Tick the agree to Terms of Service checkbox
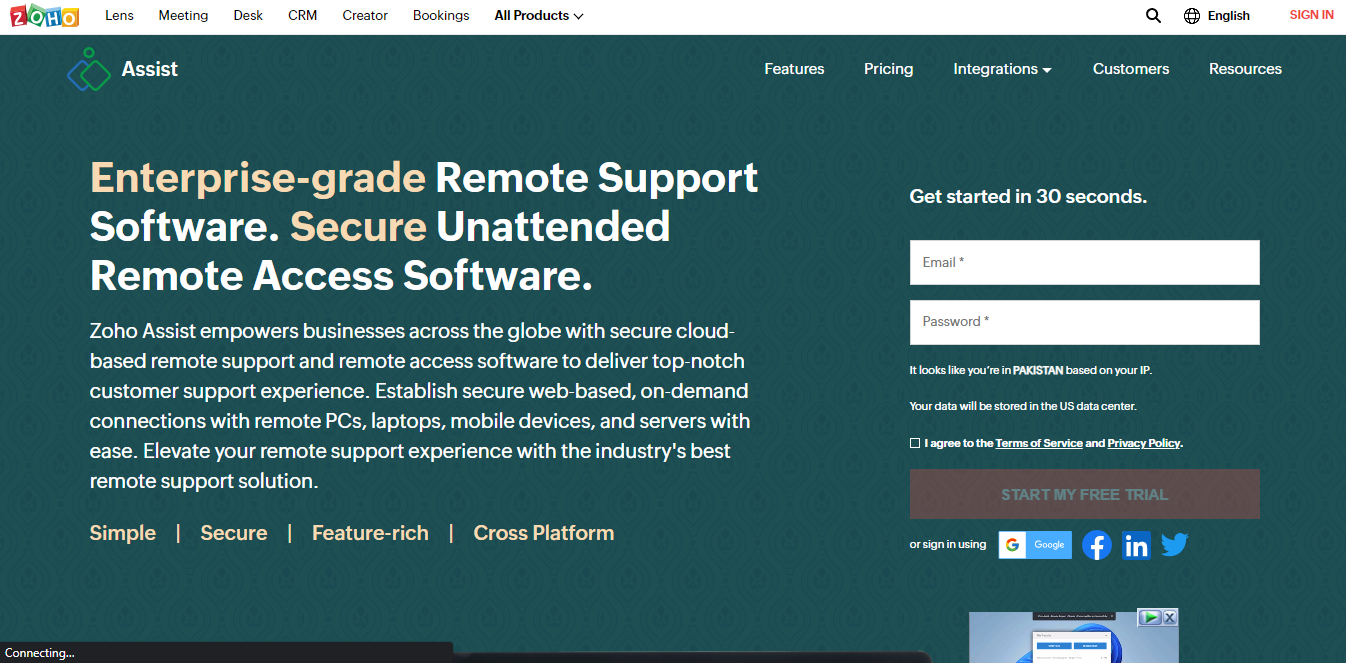 (x=915, y=443)
